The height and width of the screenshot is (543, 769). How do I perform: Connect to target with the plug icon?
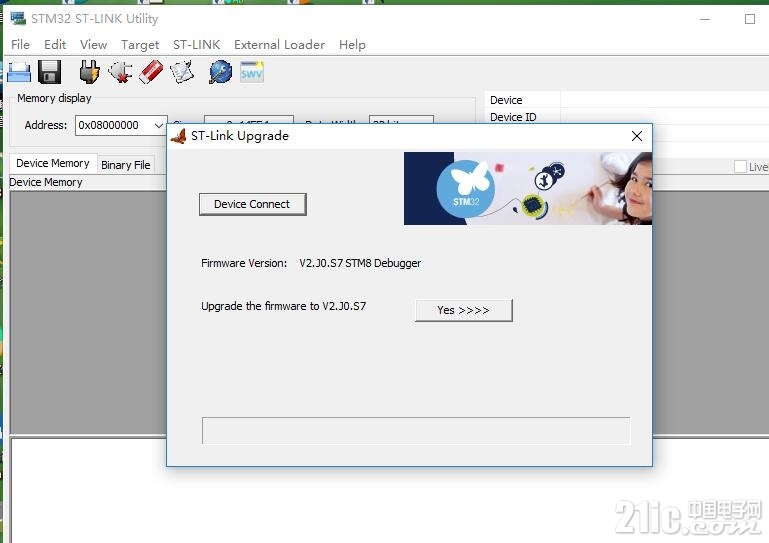(x=89, y=72)
